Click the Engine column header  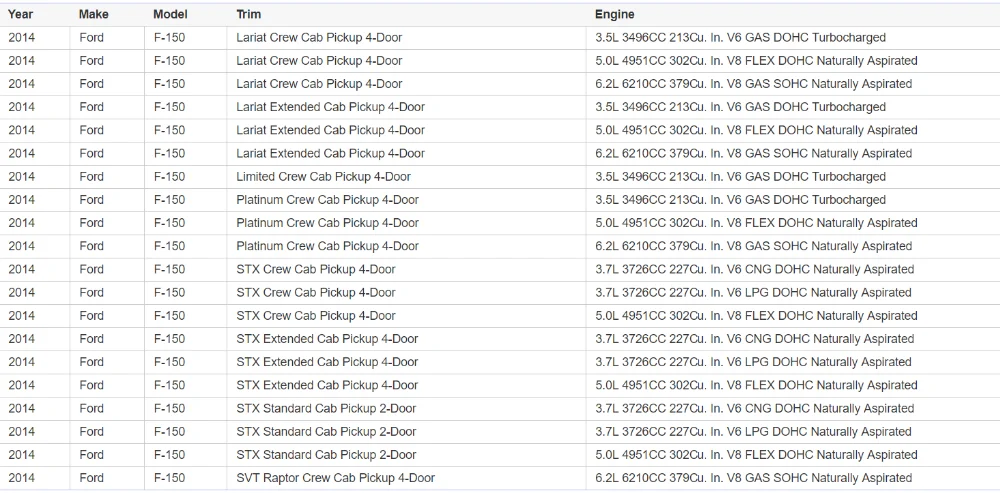(614, 14)
